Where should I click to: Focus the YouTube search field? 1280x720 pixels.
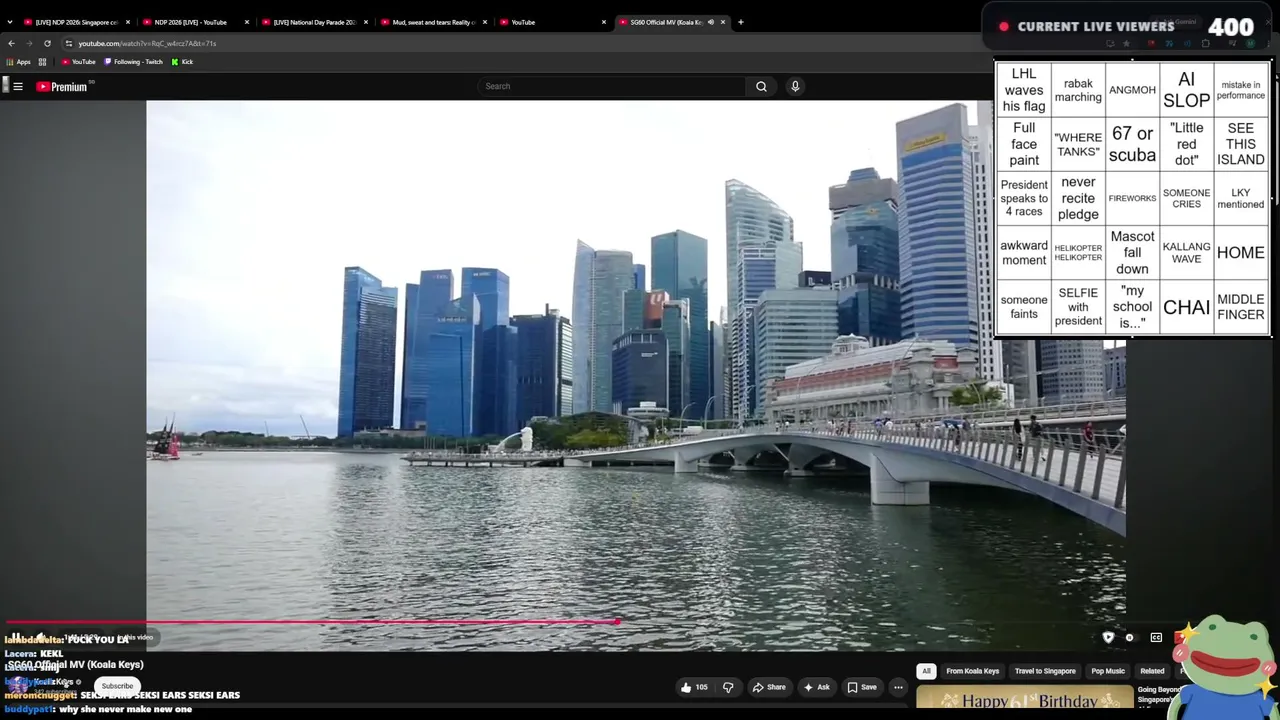(612, 86)
